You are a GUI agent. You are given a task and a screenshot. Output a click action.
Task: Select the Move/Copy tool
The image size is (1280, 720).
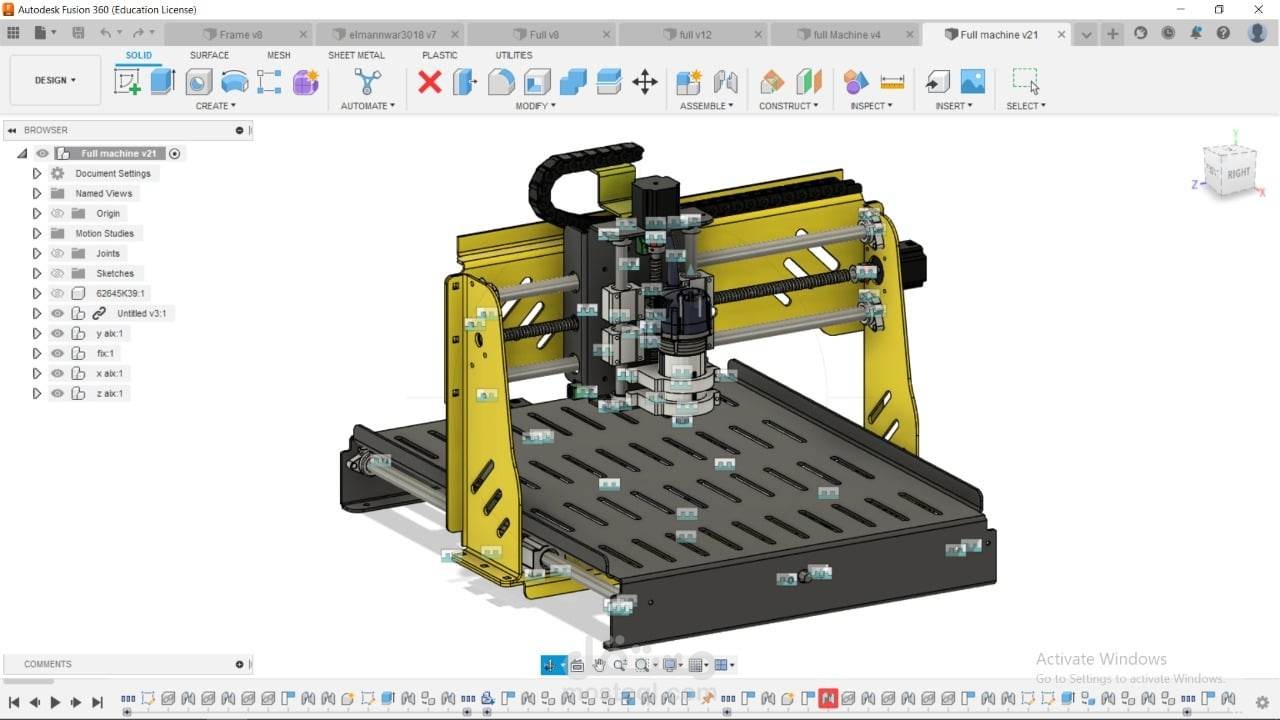645,83
